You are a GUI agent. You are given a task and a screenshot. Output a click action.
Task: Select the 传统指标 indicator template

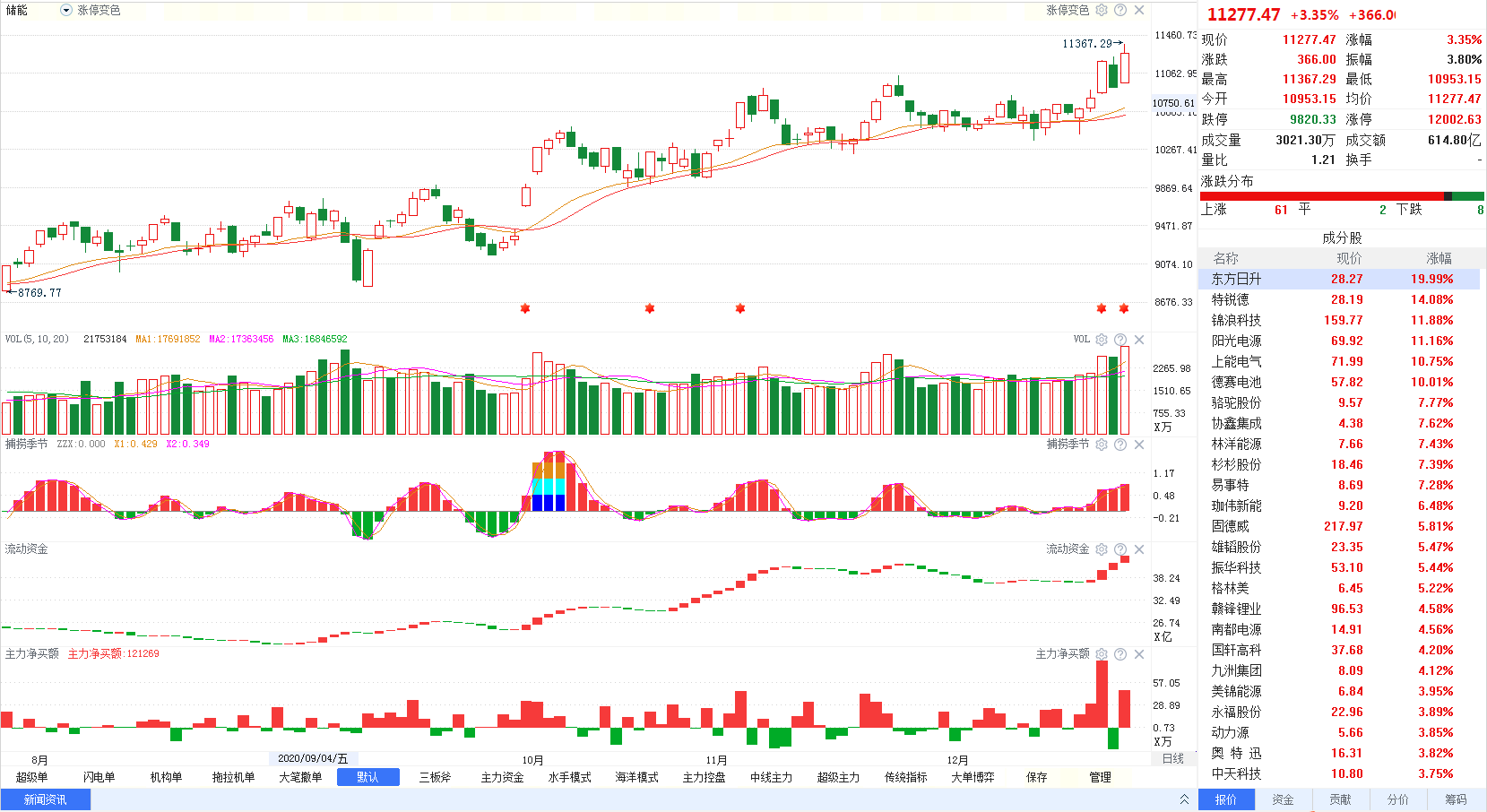click(x=905, y=777)
